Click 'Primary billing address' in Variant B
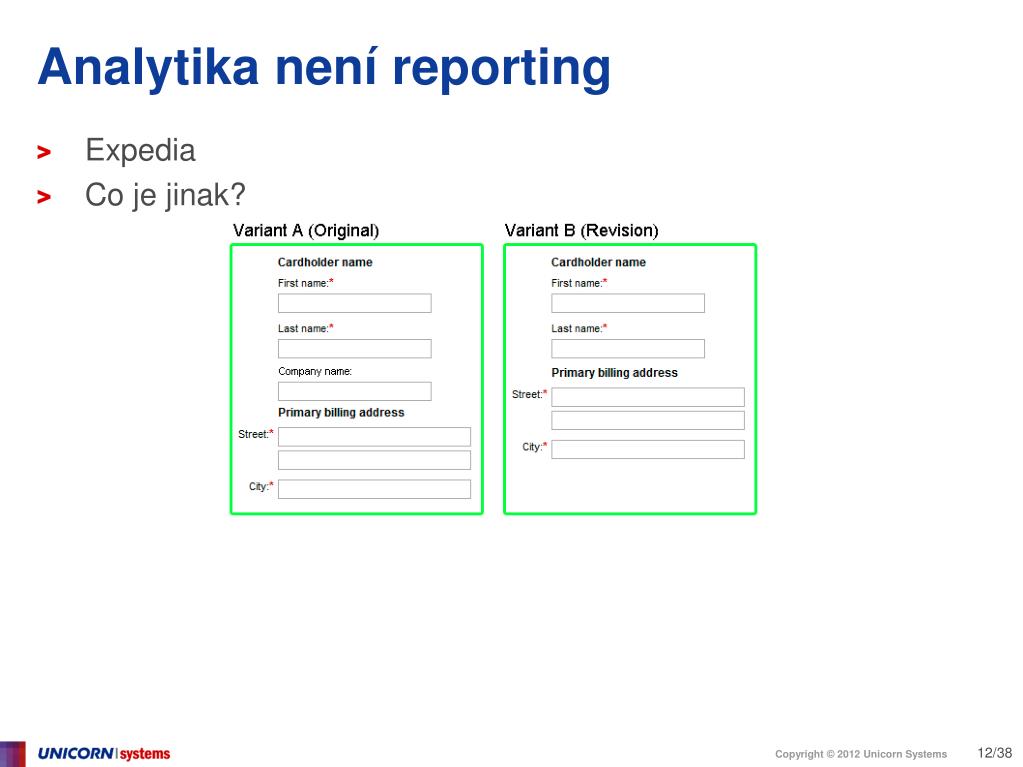This screenshot has height=767, width=1023. [615, 373]
